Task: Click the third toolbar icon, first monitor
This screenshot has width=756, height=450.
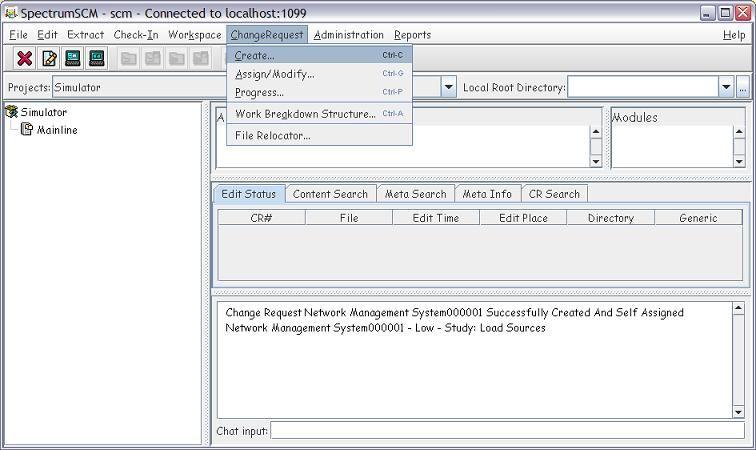Action: coord(73,59)
